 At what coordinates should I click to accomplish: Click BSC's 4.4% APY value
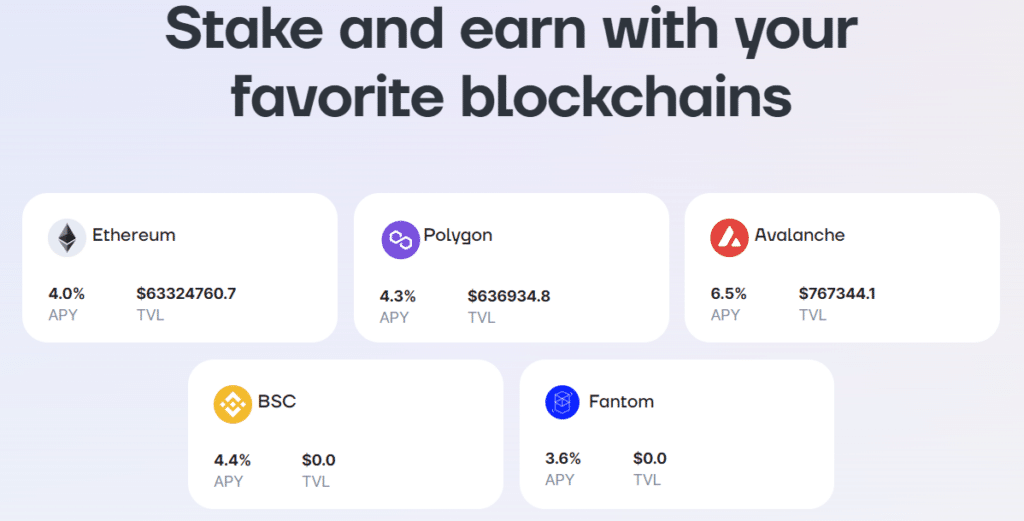232,460
